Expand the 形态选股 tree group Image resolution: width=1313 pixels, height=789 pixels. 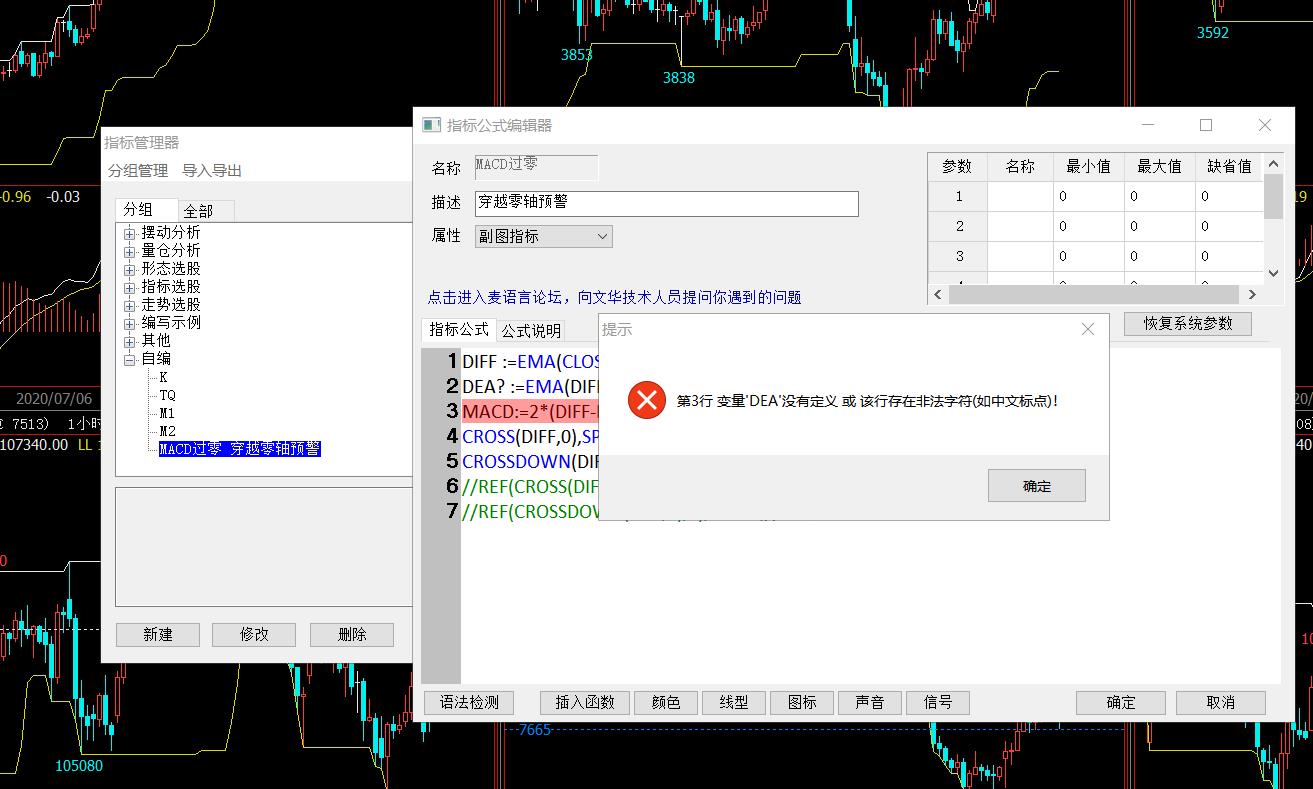(130, 269)
